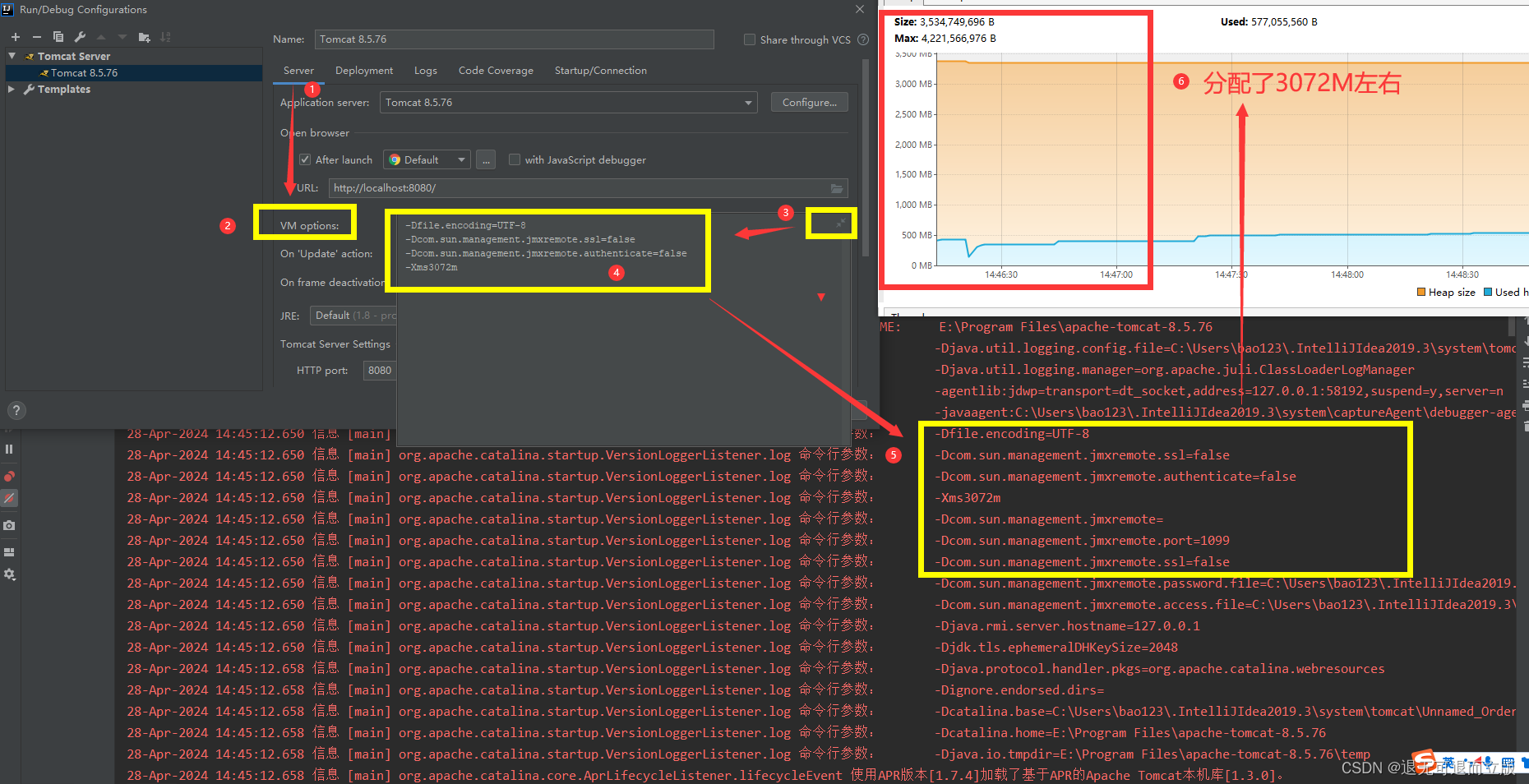Open edit templates wrench icon in toolbar

(x=80, y=37)
